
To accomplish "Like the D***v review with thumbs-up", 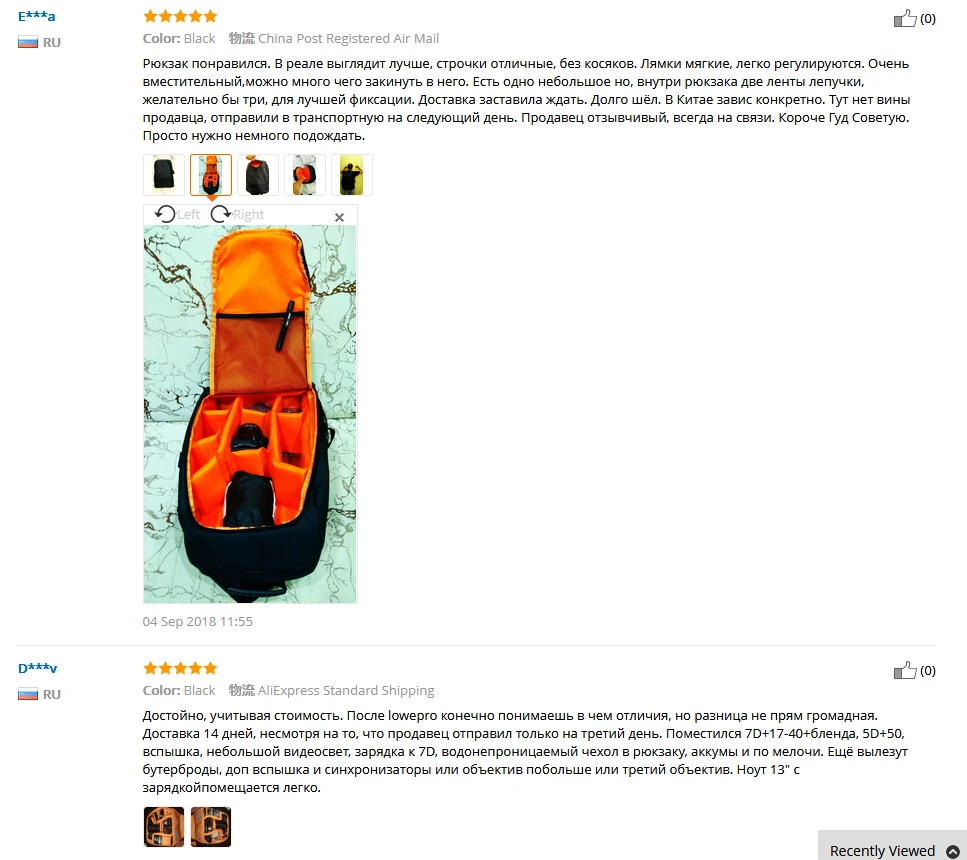I will (x=905, y=671).
